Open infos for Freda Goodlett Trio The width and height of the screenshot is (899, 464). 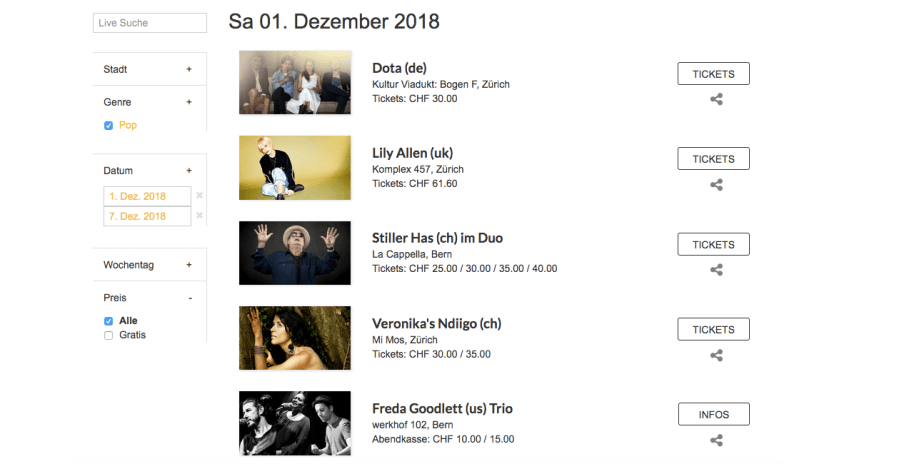pyautogui.click(x=713, y=415)
